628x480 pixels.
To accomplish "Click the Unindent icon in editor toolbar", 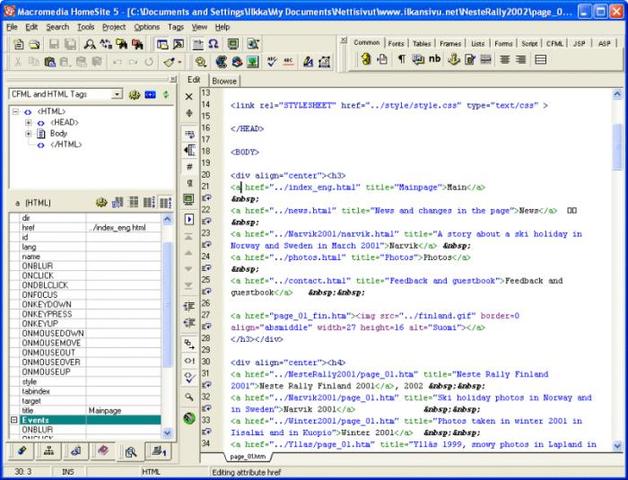I will click(x=189, y=323).
